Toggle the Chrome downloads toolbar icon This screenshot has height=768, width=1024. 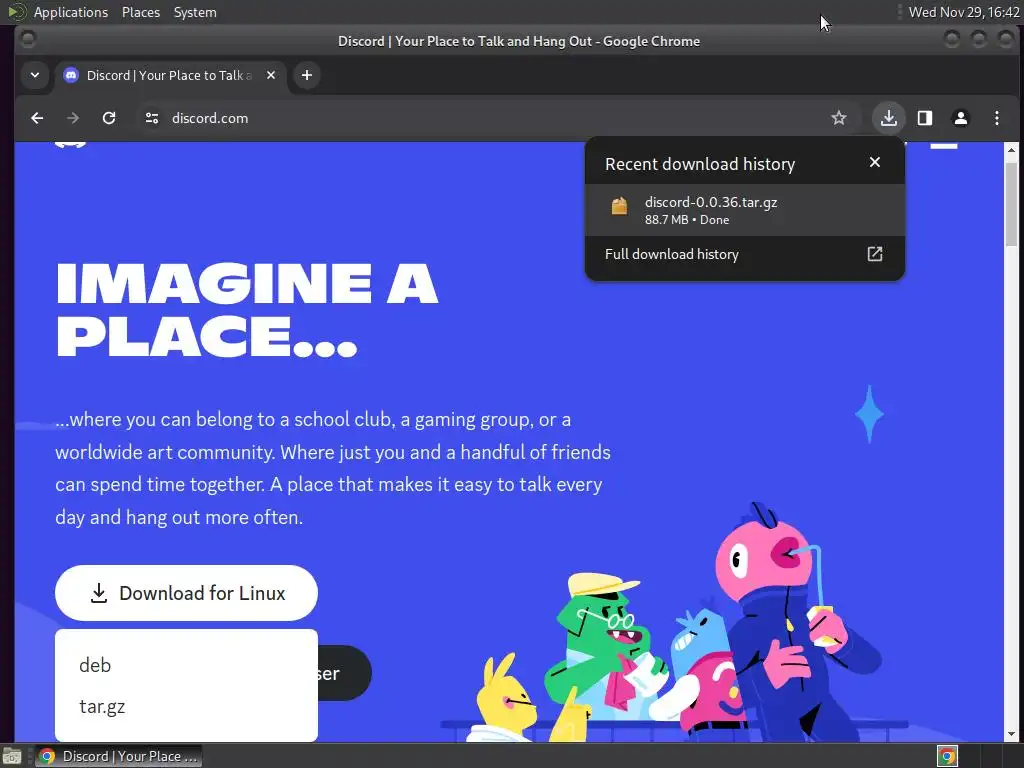888,118
